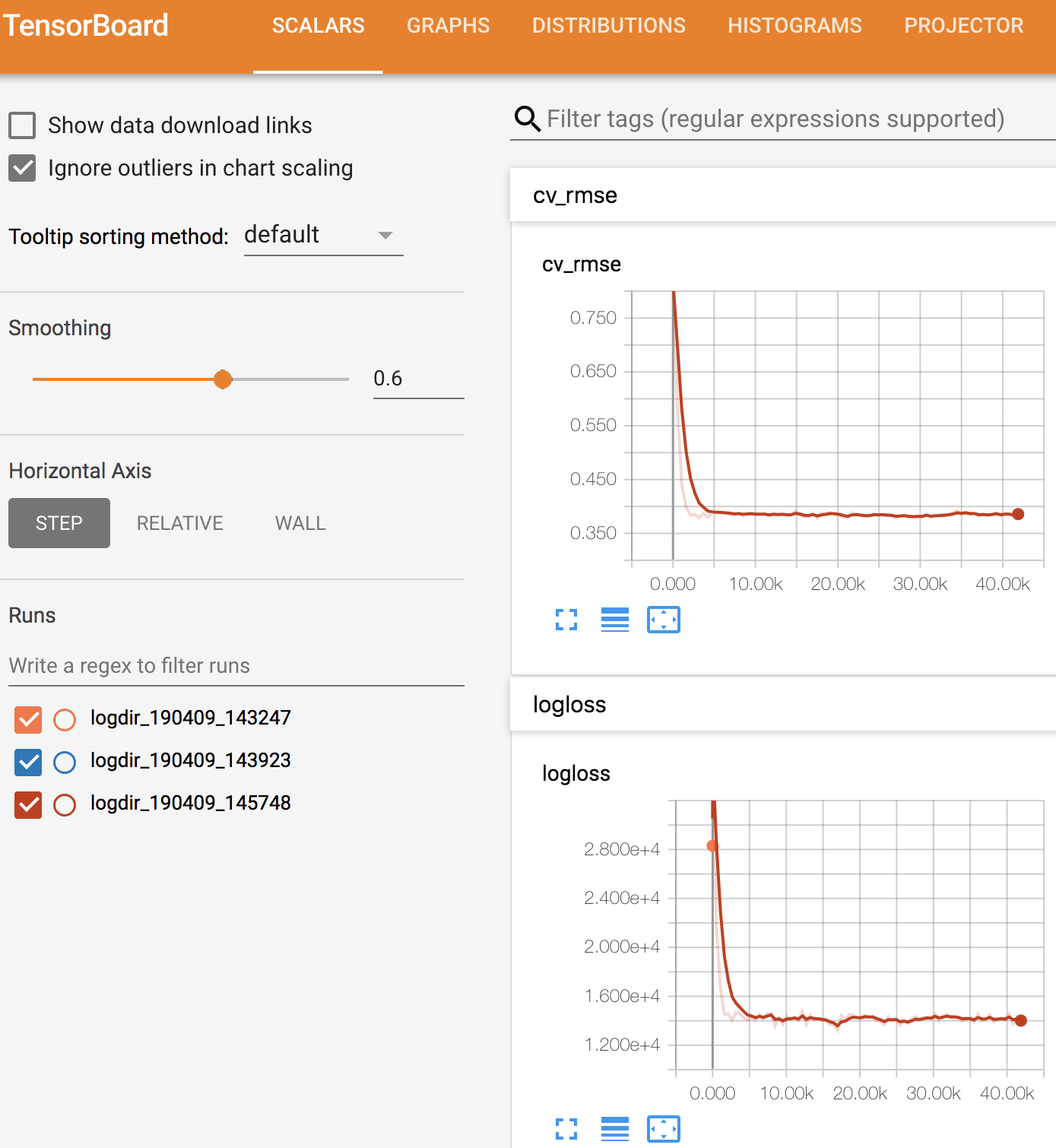Expand cv_rmse chart to full size
The width and height of the screenshot is (1056, 1148).
point(566,620)
